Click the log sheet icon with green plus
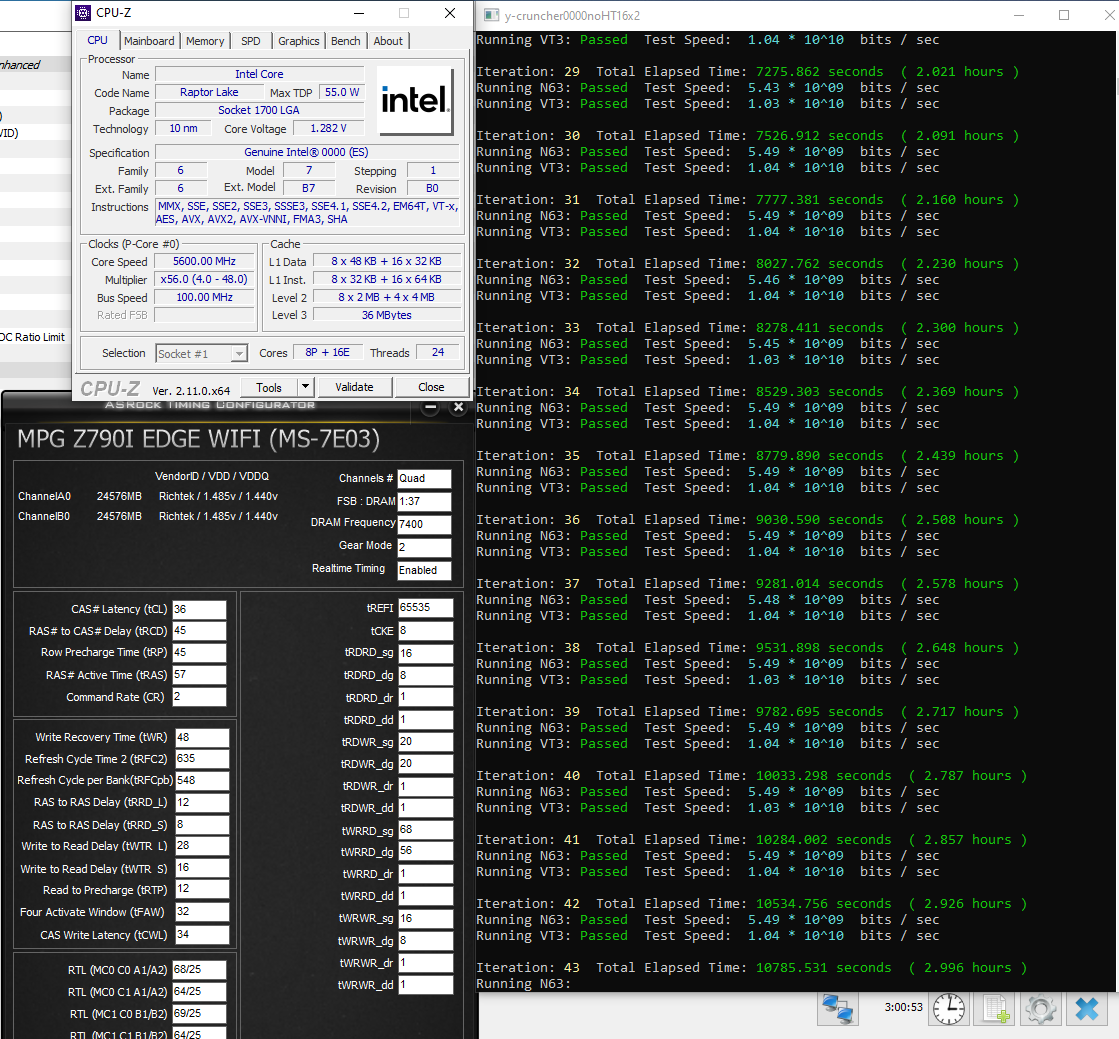Image resolution: width=1119 pixels, height=1039 pixels. point(996,1009)
